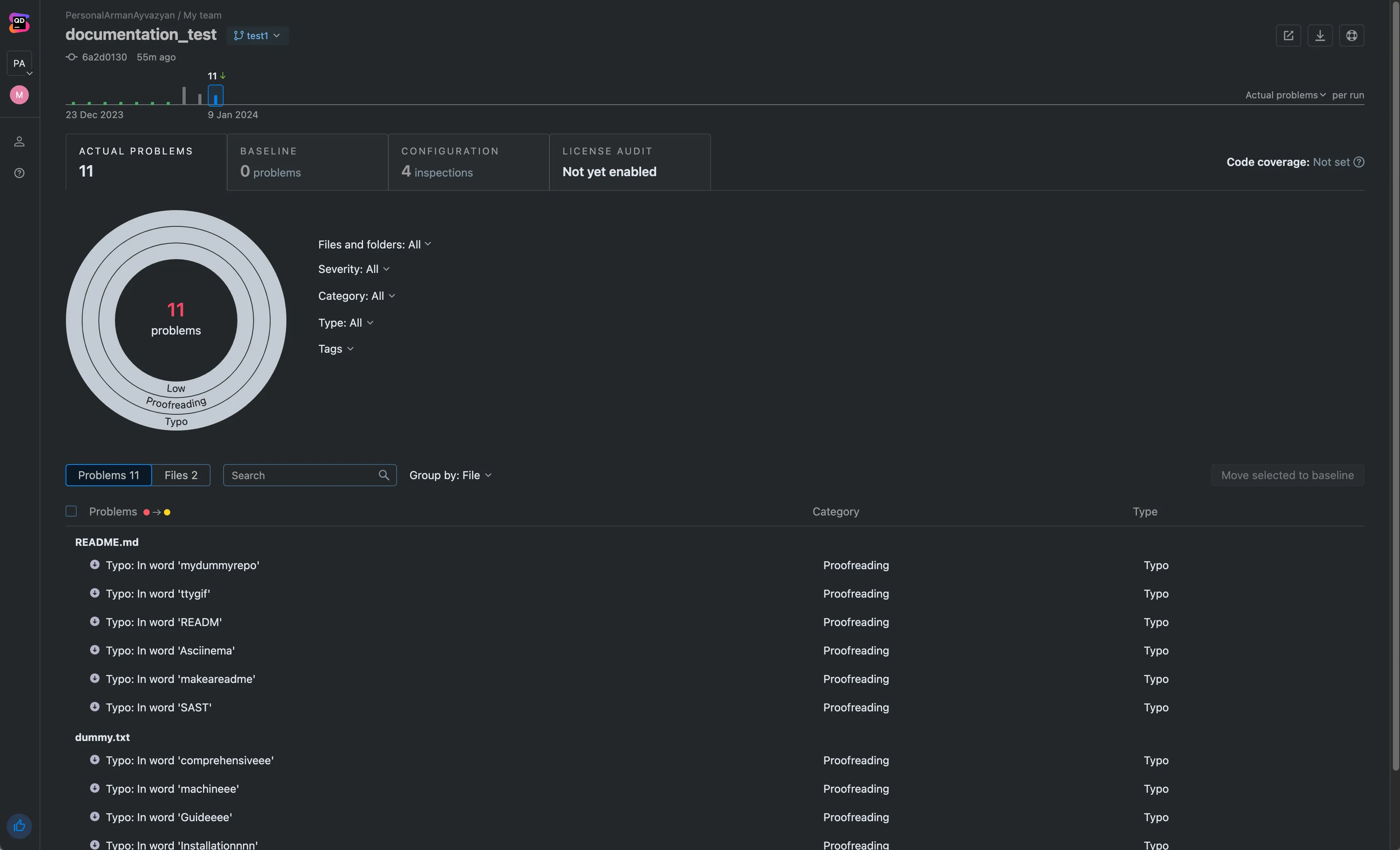1400x850 pixels.
Task: Click the PersonalArmanAyvazyan breadcrumb link
Action: click(x=120, y=15)
